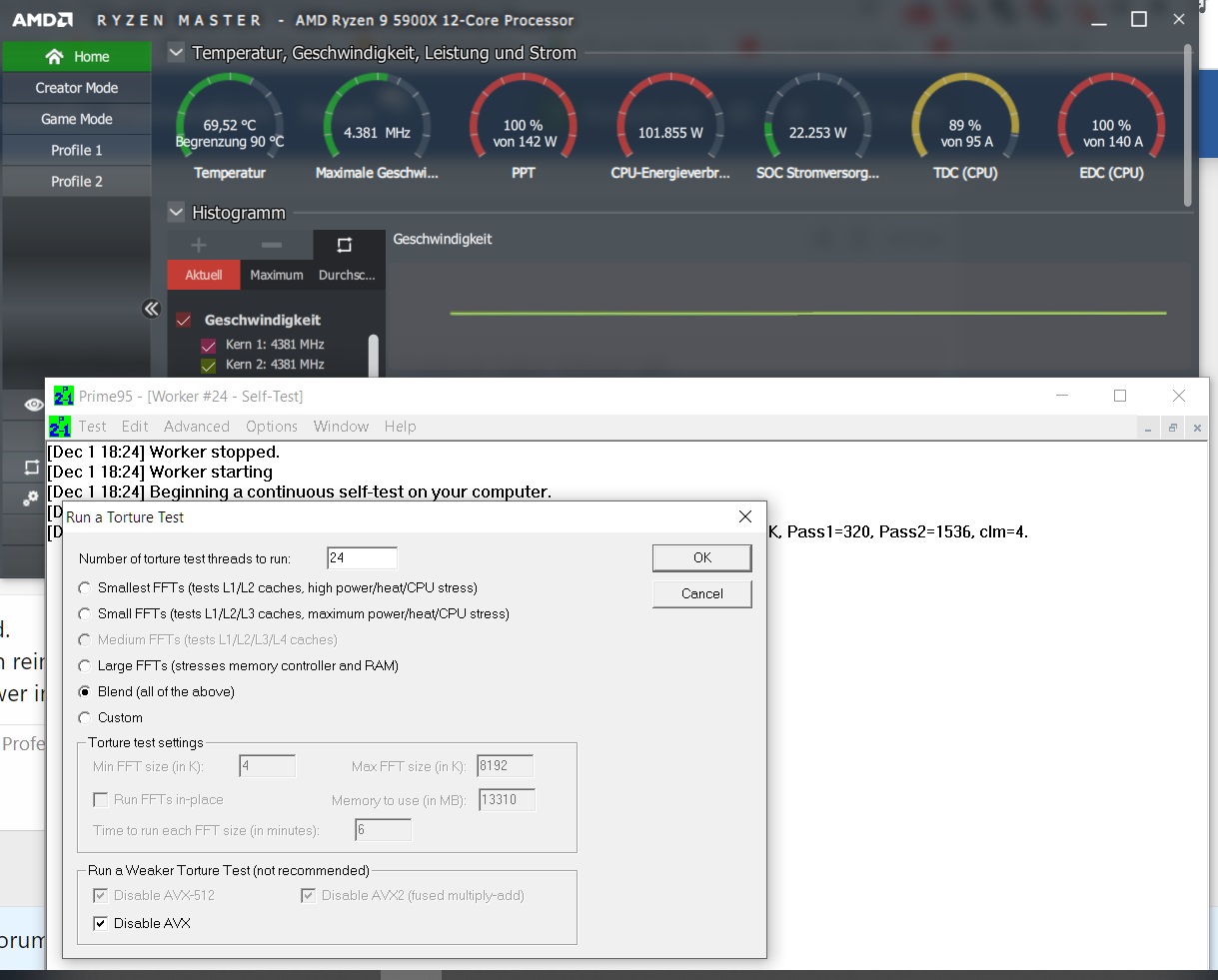The image size is (1218, 980).
Task: Open settings gear icon in Ryzen Master sidebar
Action: (31, 497)
